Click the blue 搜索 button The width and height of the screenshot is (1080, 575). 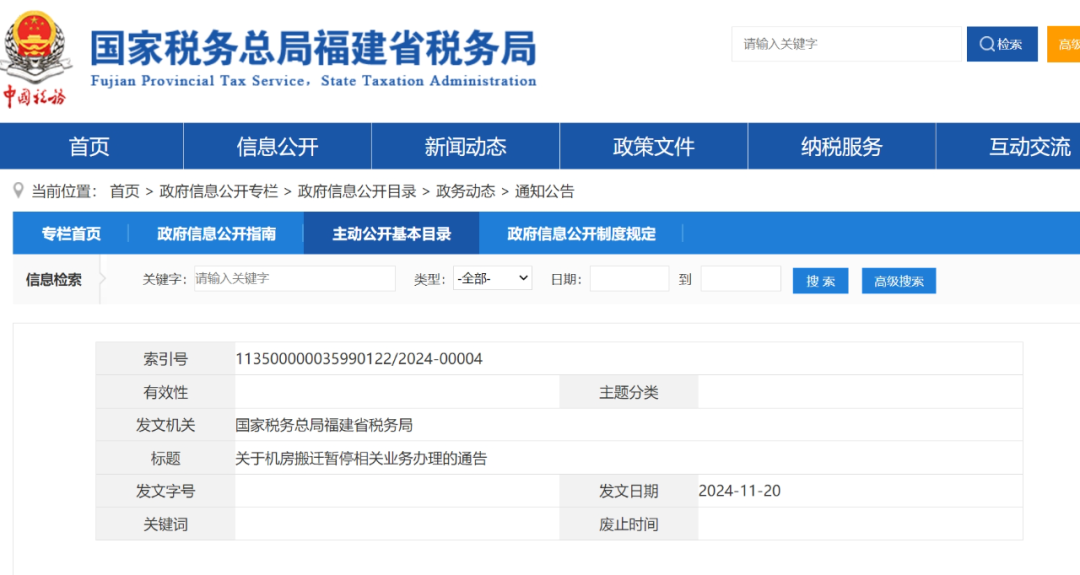point(820,281)
